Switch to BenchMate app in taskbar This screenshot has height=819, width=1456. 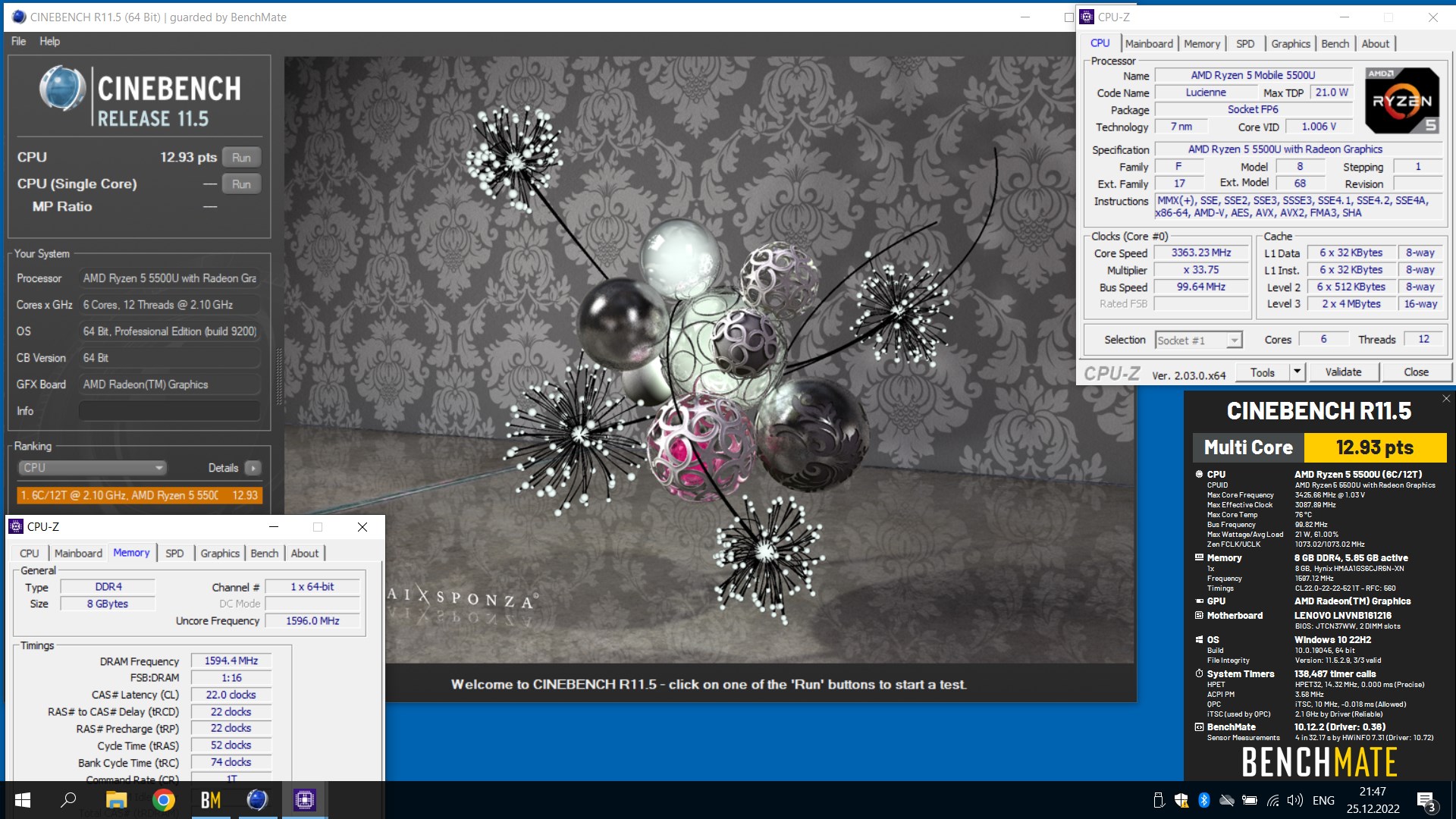click(210, 800)
